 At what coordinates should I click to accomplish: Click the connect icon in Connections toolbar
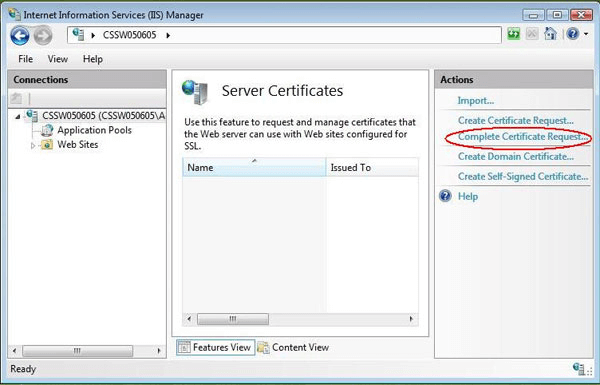pyautogui.click(x=16, y=99)
